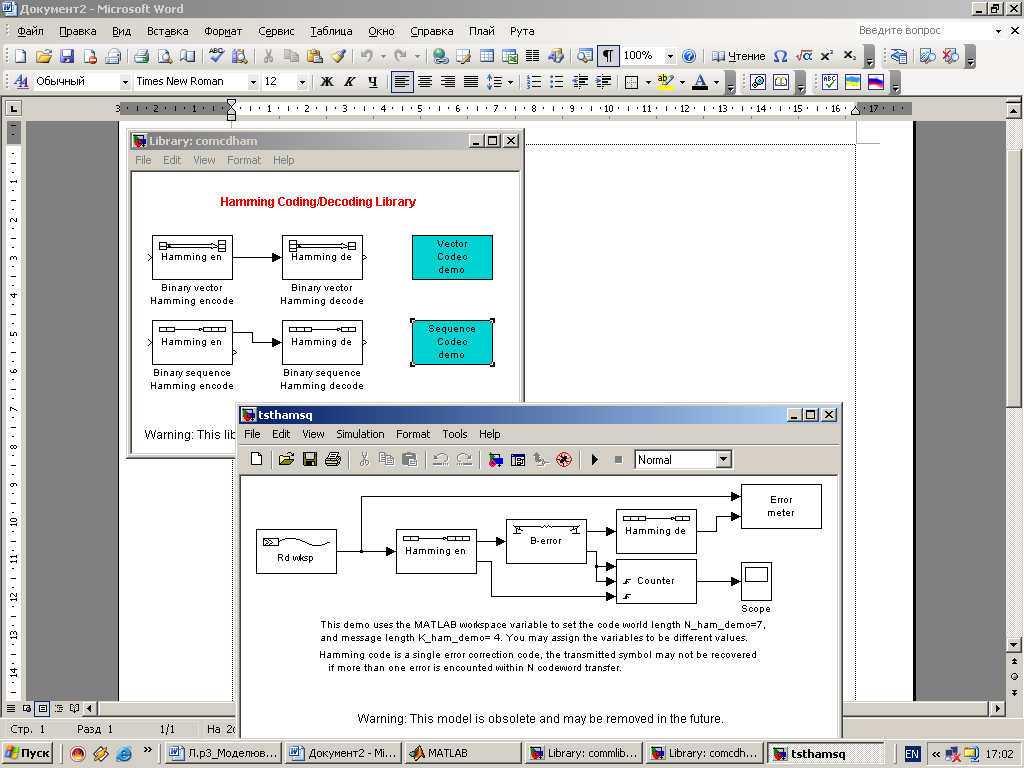This screenshot has height=768, width=1024.
Task: Open Simulink library browser in tsthamsq
Action: (x=496, y=460)
